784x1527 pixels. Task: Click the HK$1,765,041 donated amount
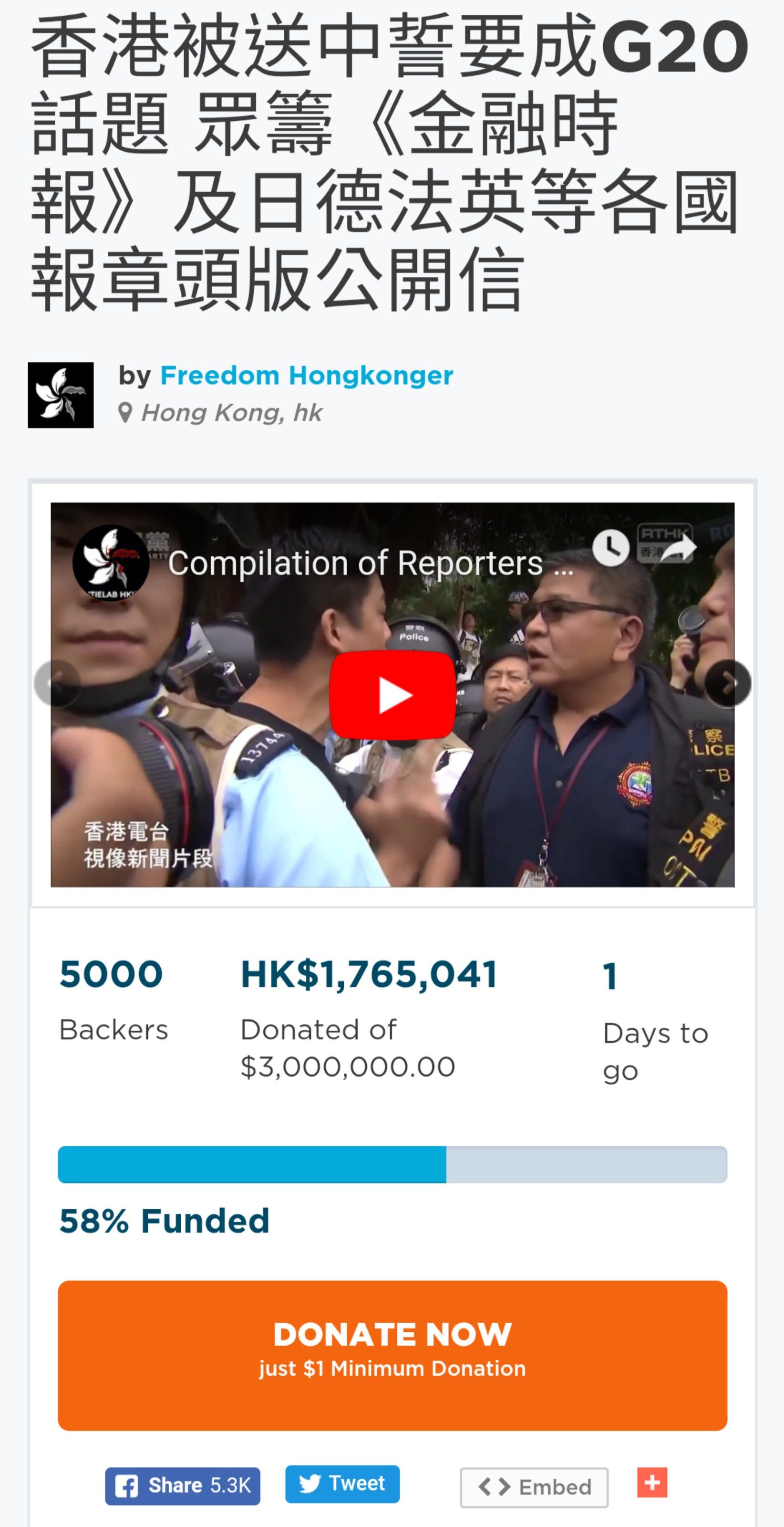369,974
